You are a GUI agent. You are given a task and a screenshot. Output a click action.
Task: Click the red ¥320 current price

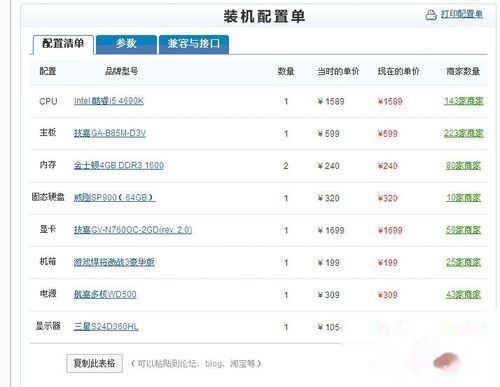[x=387, y=198]
